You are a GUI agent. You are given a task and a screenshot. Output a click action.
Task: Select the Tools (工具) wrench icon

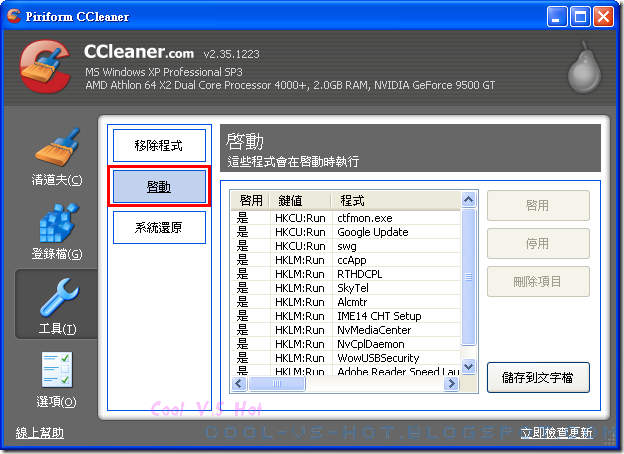pos(59,297)
